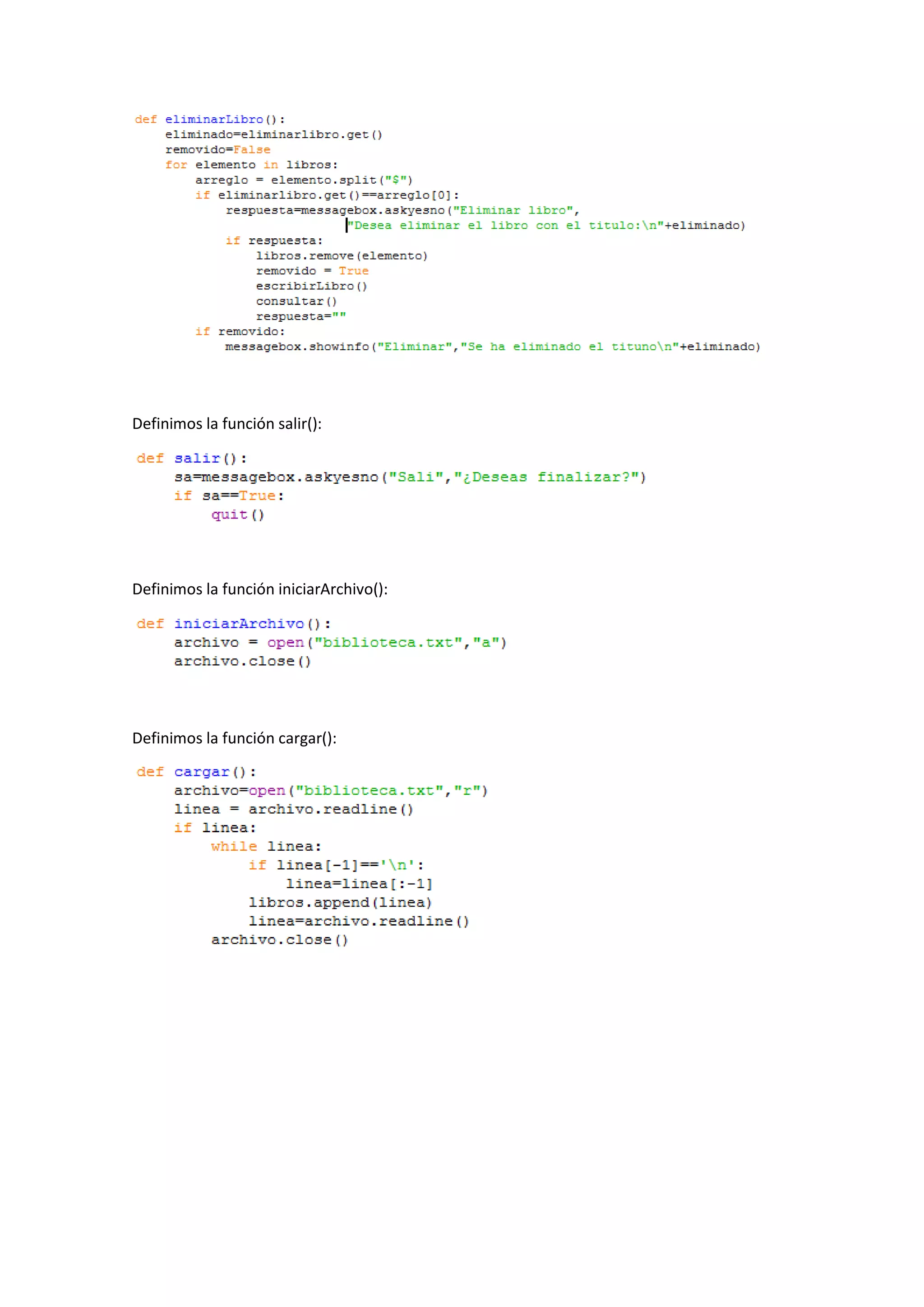Click the 'def iniciarArchivo():' code line
The image size is (924, 1307).
pos(233,624)
